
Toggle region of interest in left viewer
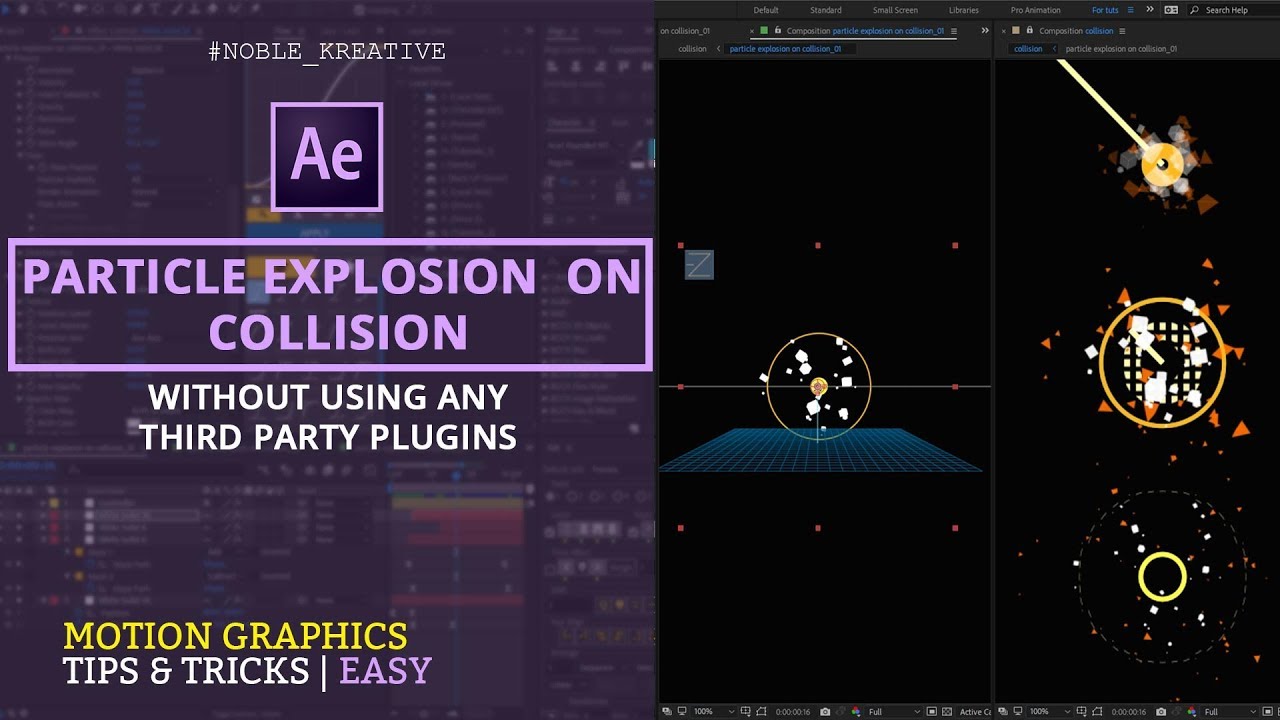coord(931,711)
